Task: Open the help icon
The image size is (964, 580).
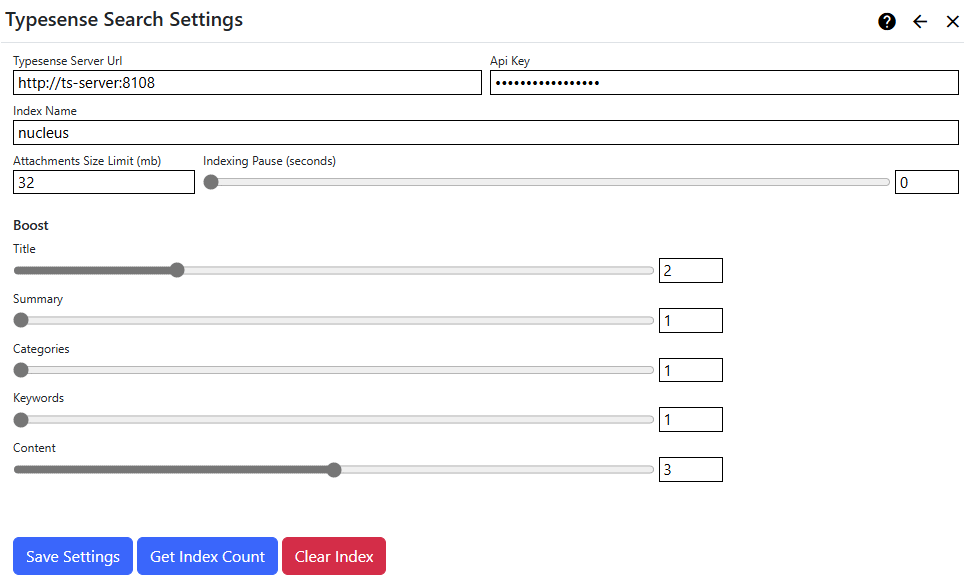Action: [x=887, y=21]
